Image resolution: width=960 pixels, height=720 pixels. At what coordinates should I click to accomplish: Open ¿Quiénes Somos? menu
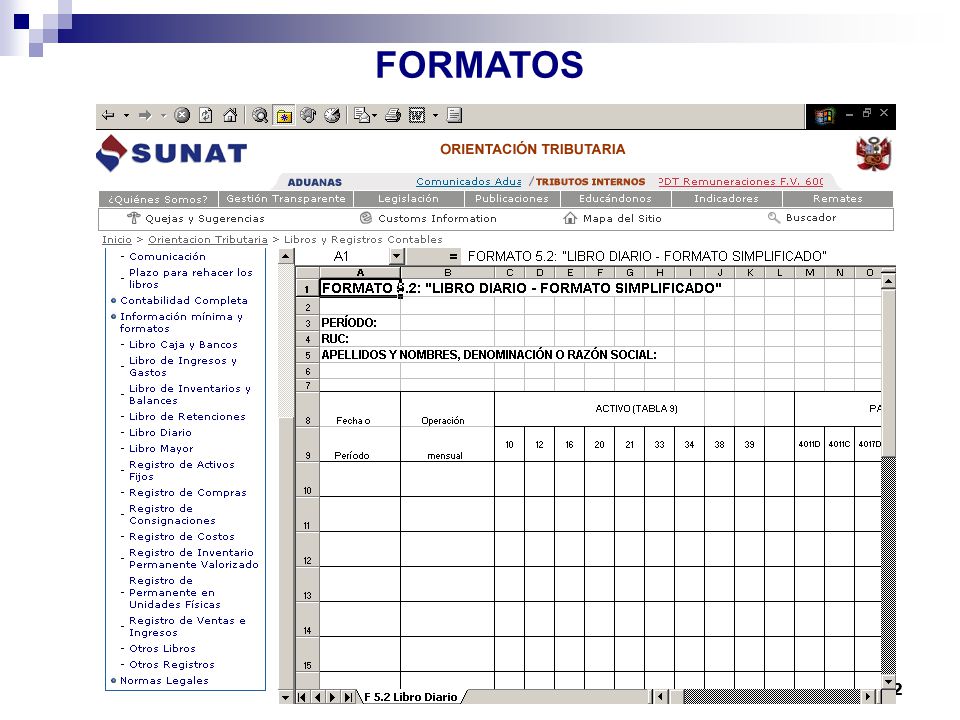click(158, 199)
